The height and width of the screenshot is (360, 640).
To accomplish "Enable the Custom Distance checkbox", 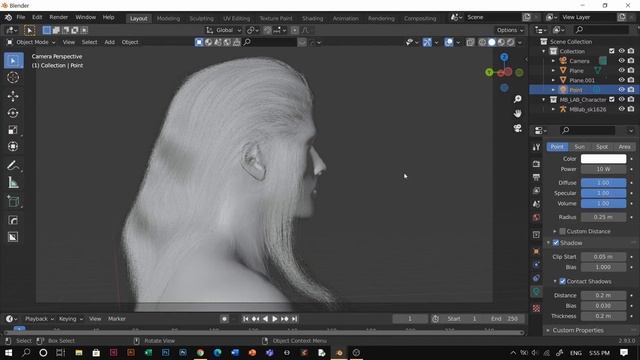I will 562,231.
